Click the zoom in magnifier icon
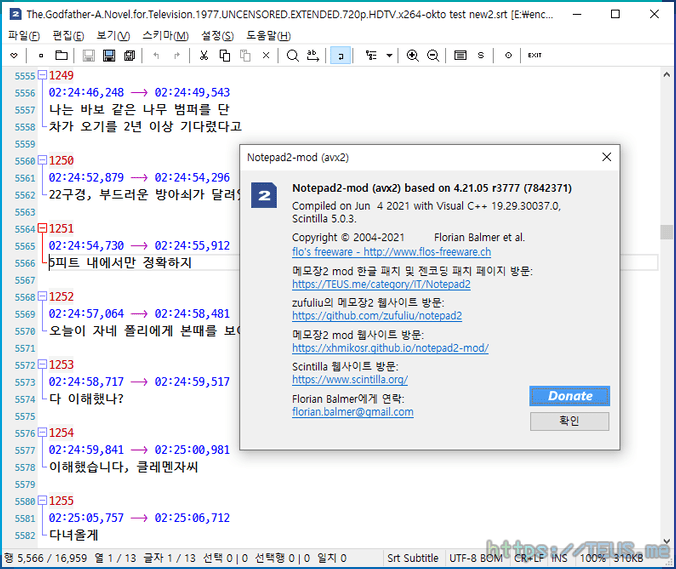 coord(413,55)
